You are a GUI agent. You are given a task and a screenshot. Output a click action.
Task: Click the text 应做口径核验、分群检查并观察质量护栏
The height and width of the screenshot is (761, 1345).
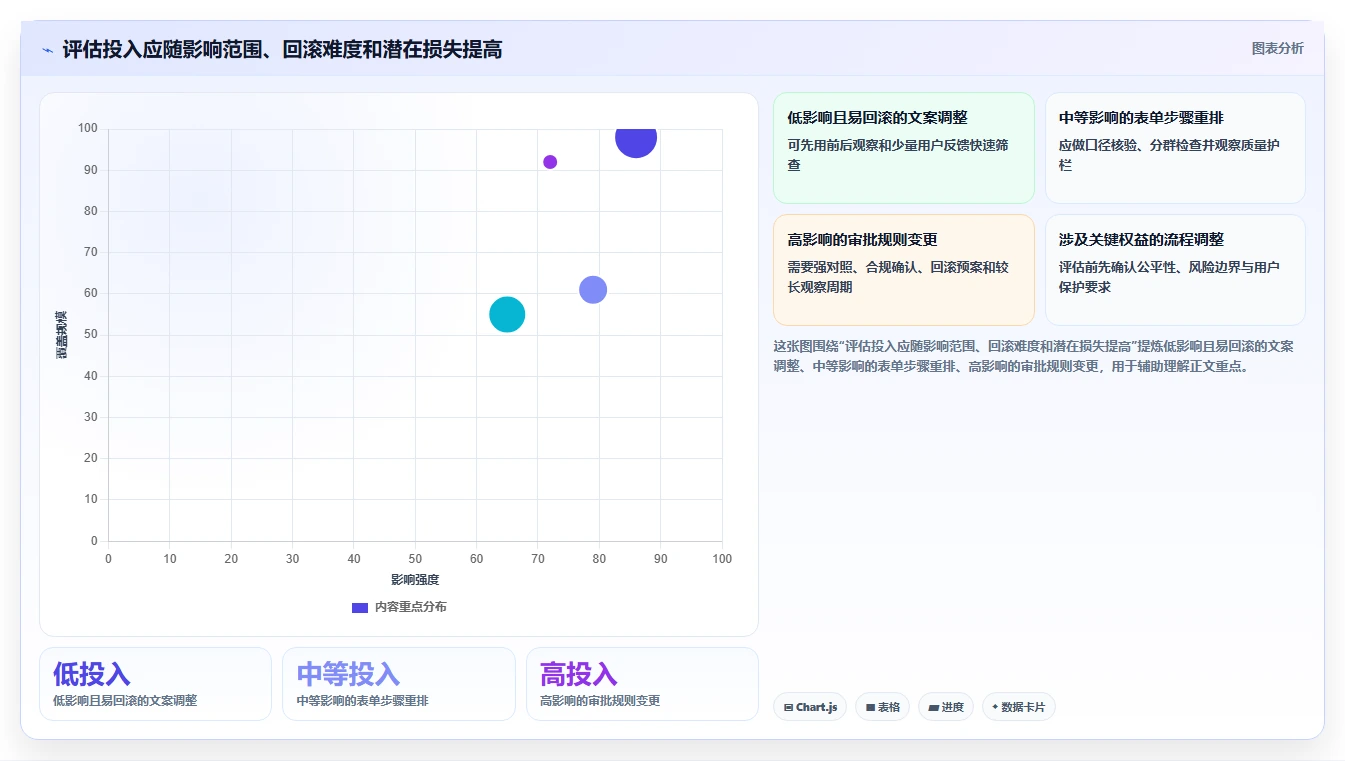(1169, 155)
